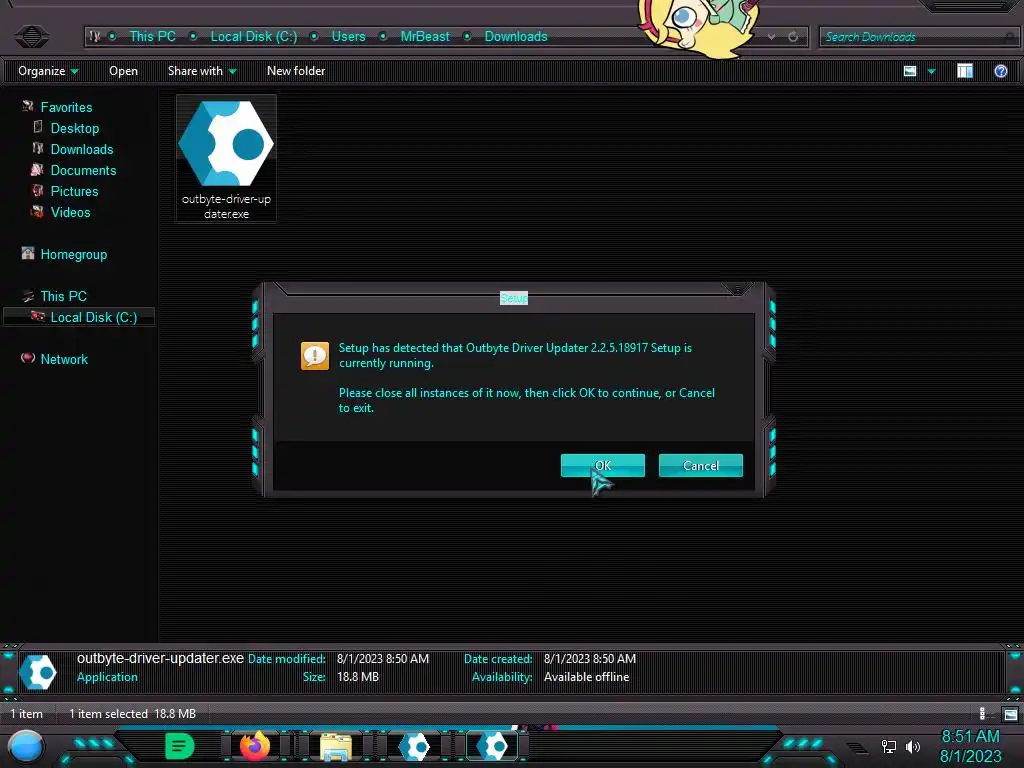
Task: Select This PC in the navigation pane
Action: point(63,296)
